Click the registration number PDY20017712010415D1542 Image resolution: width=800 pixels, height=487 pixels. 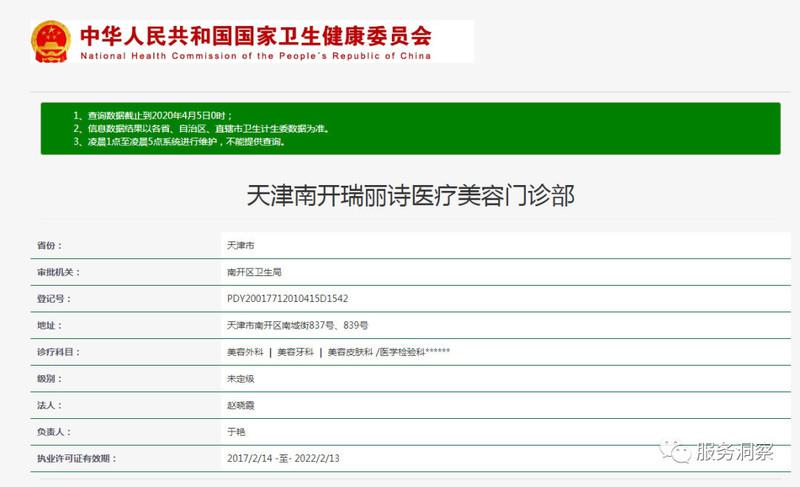tap(287, 299)
